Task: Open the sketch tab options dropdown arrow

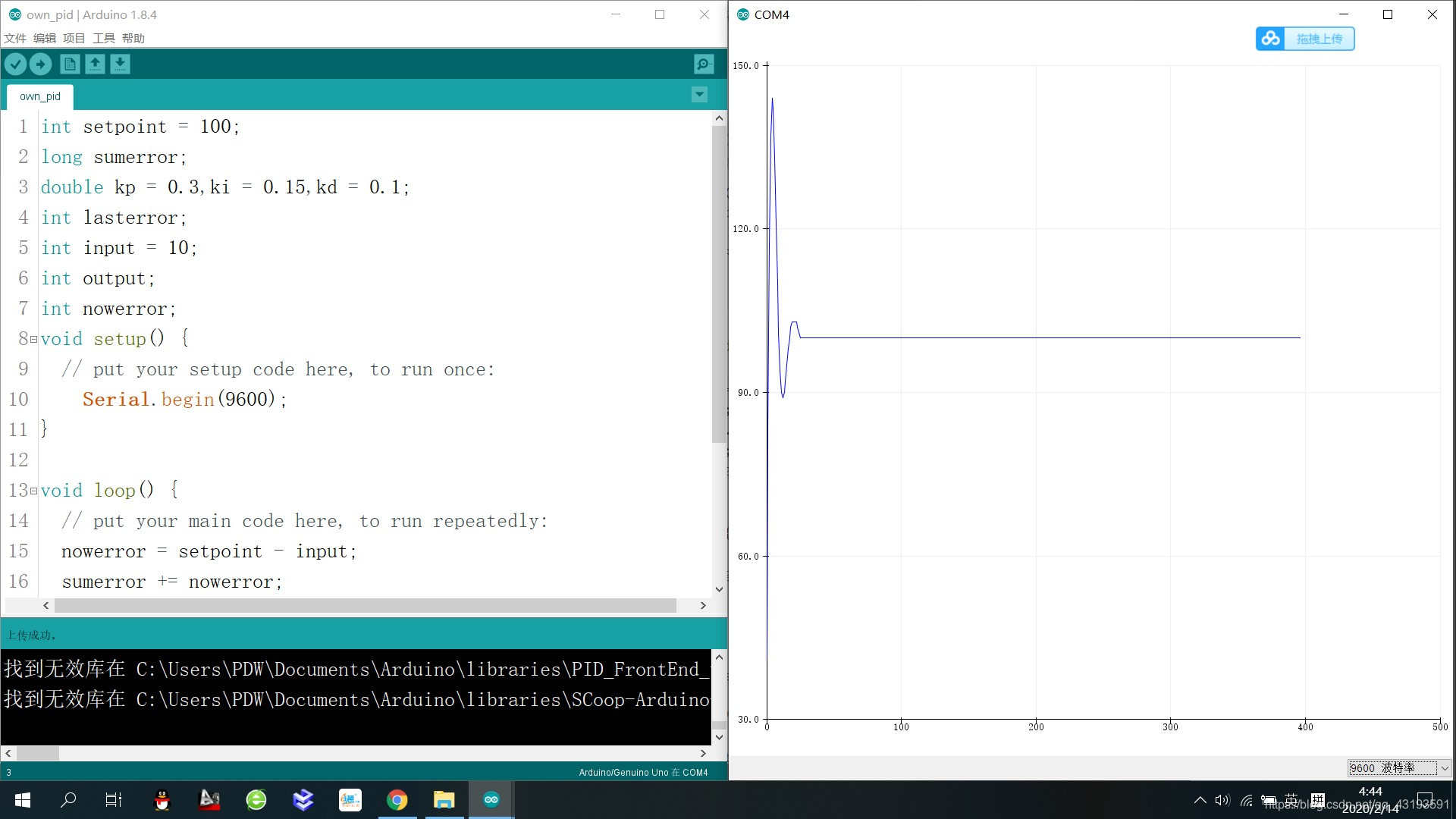Action: [698, 94]
